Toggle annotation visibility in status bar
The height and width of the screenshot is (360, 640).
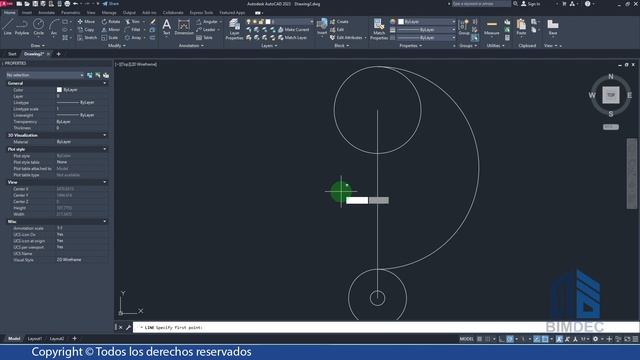(559, 339)
